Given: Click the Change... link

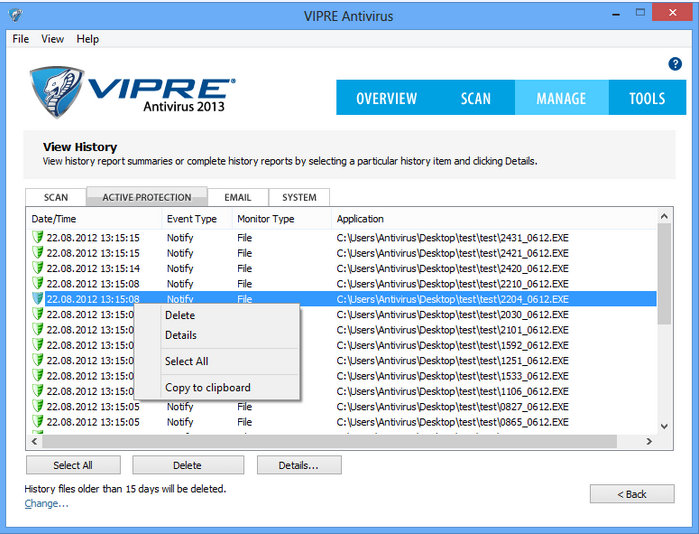Looking at the screenshot, I should tap(46, 504).
